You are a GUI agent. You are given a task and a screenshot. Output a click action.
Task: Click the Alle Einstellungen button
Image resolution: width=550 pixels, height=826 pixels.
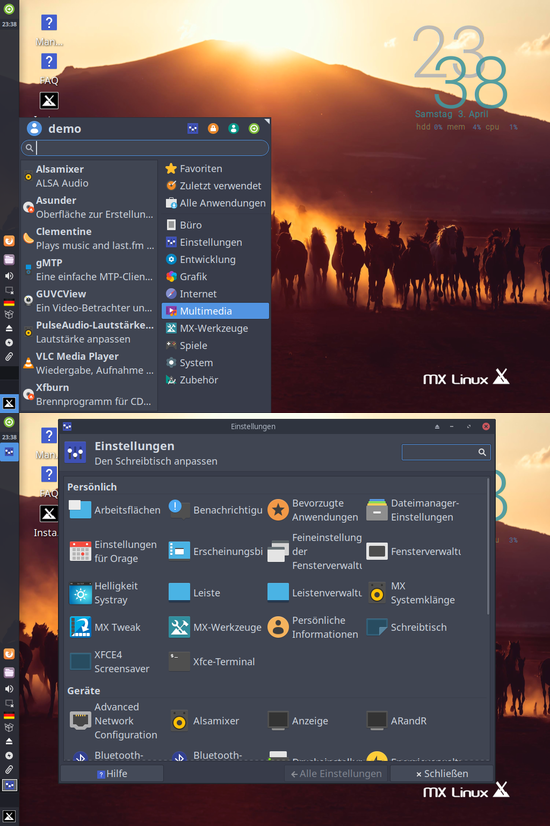coord(336,773)
